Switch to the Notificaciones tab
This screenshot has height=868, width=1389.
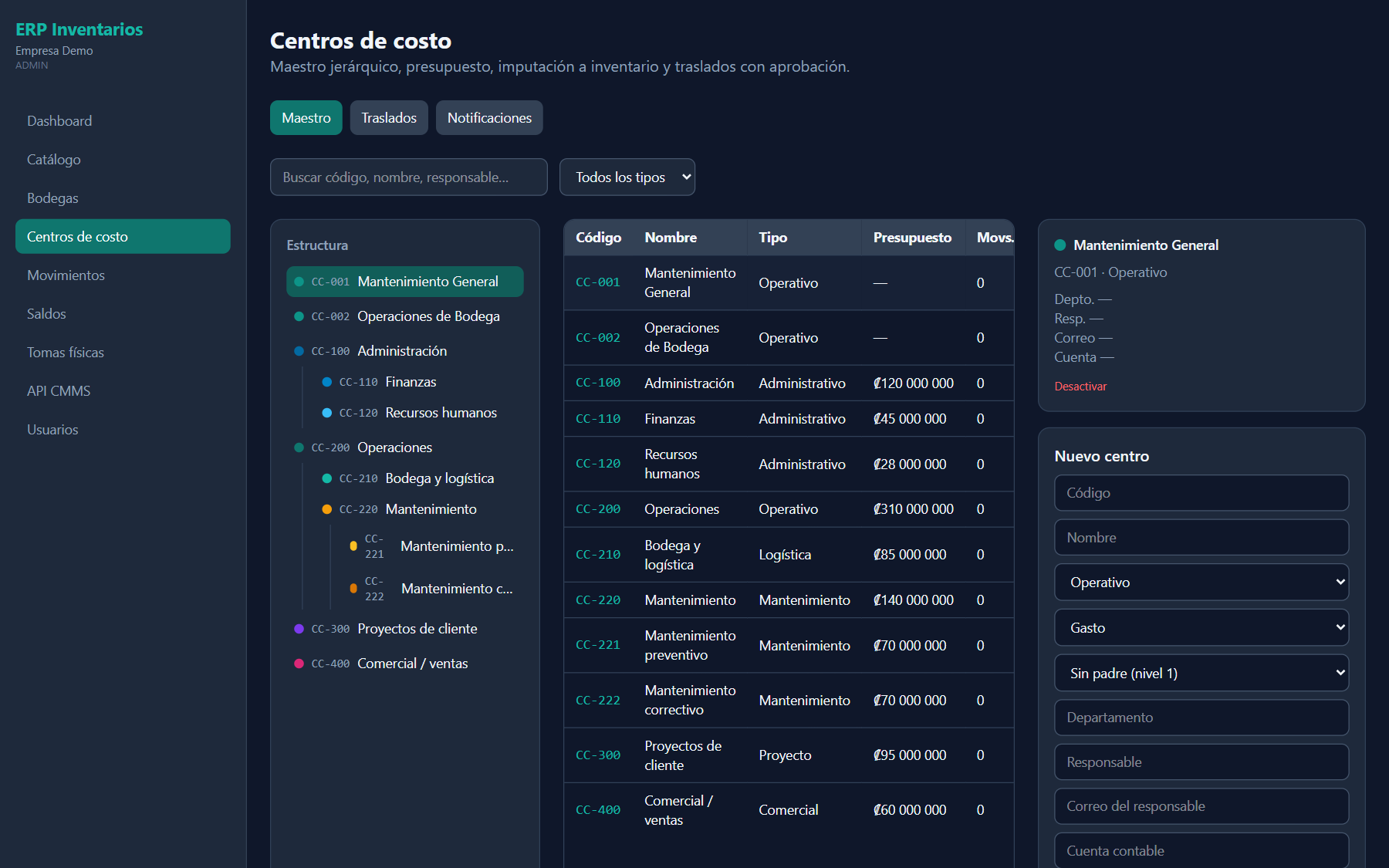(489, 118)
